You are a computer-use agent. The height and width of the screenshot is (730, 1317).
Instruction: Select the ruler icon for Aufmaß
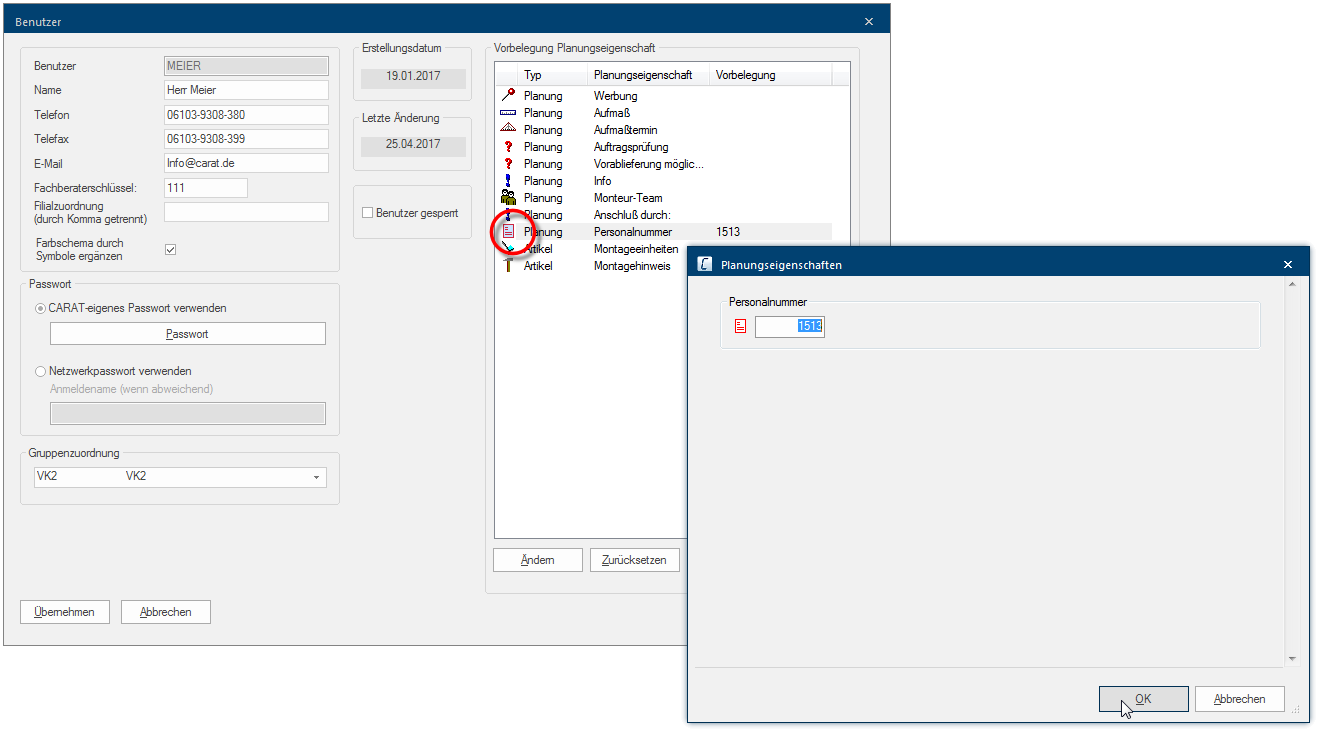tap(508, 113)
